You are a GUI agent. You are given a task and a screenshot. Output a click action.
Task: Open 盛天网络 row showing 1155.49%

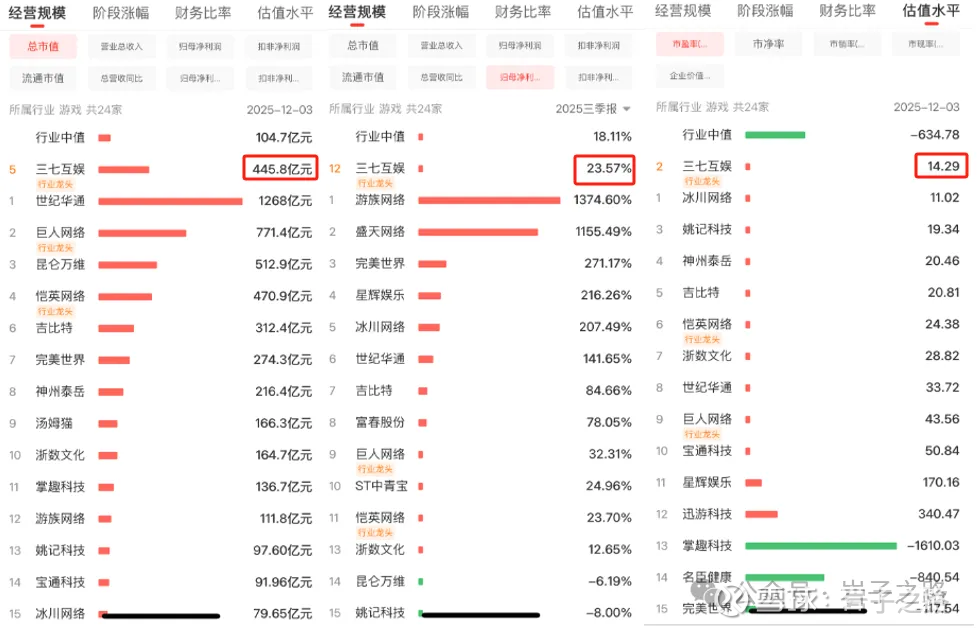point(480,232)
